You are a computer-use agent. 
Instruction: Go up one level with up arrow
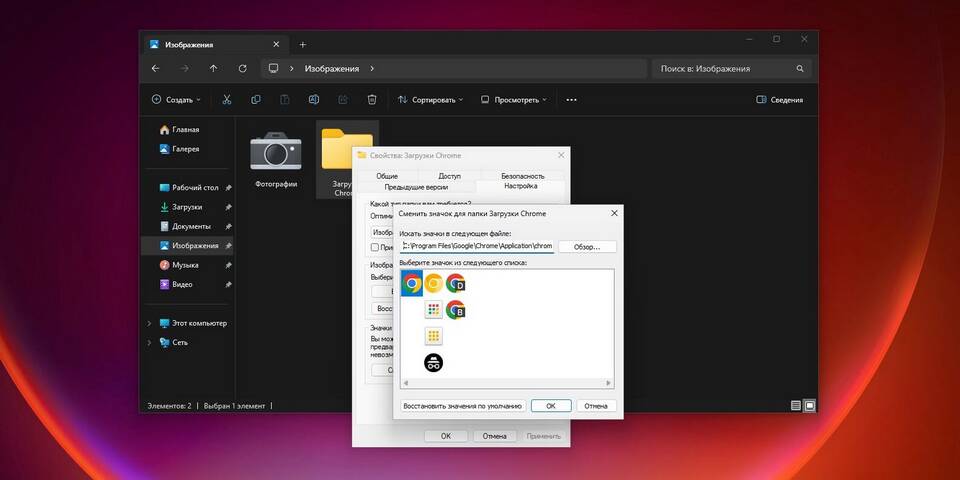[x=213, y=69]
